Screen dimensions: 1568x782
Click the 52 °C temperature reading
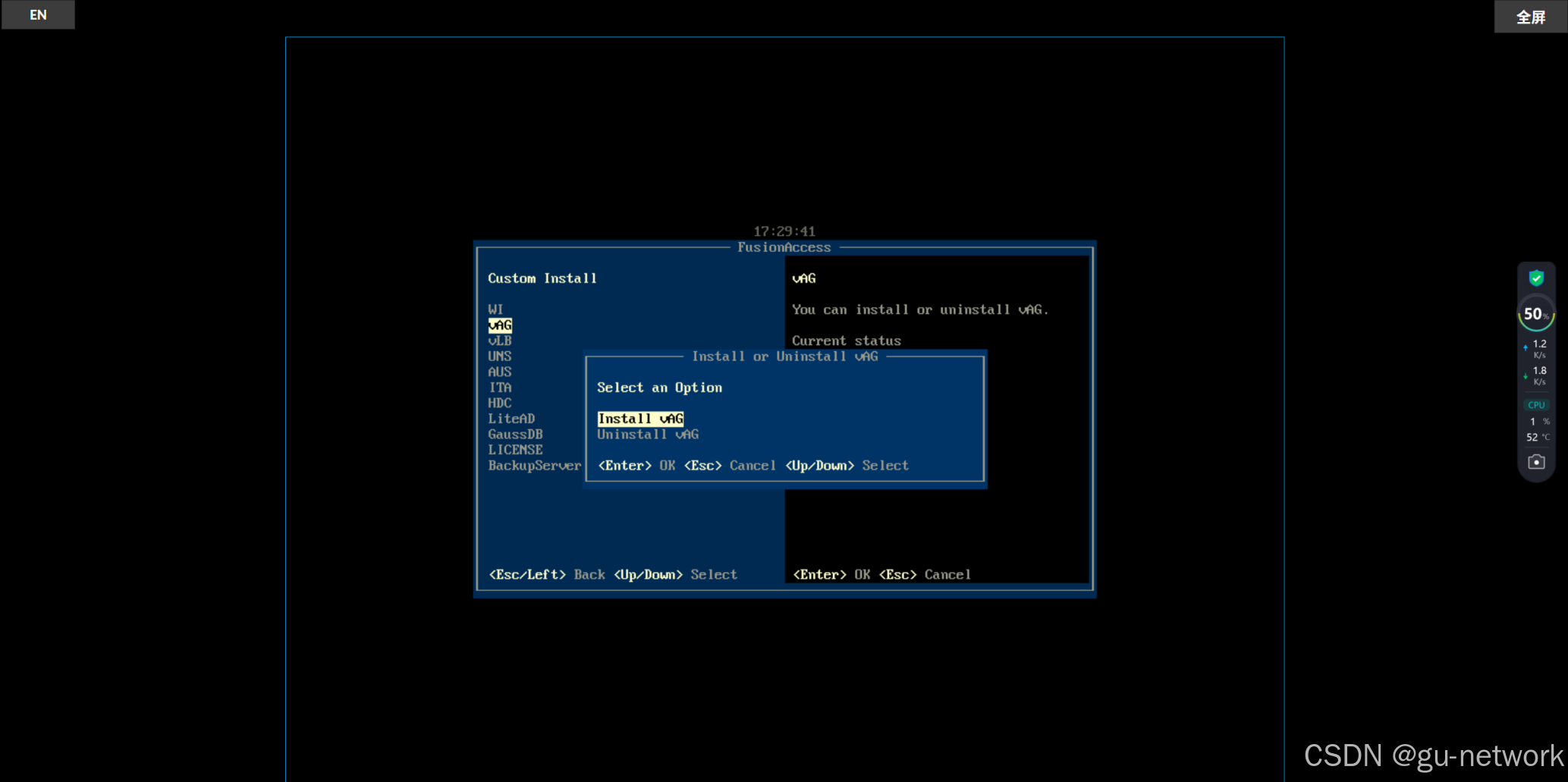click(x=1538, y=438)
